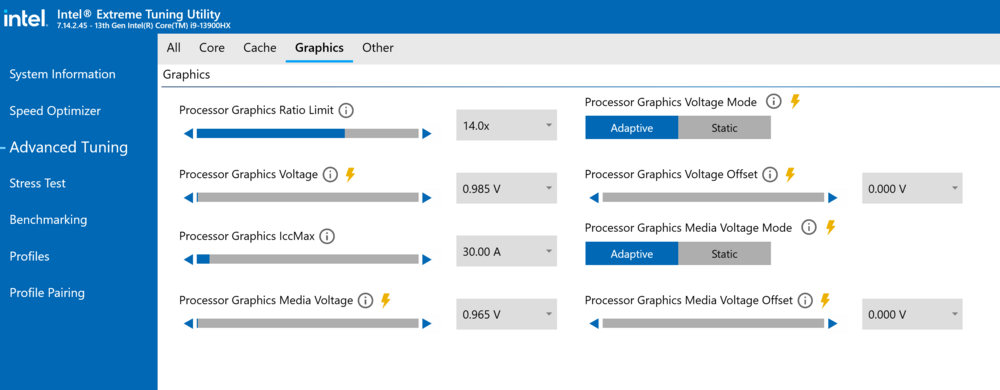1000x390 pixels.
Task: Click info icon beside Processor Graphics Media Voltage Offset
Action: coord(805,300)
